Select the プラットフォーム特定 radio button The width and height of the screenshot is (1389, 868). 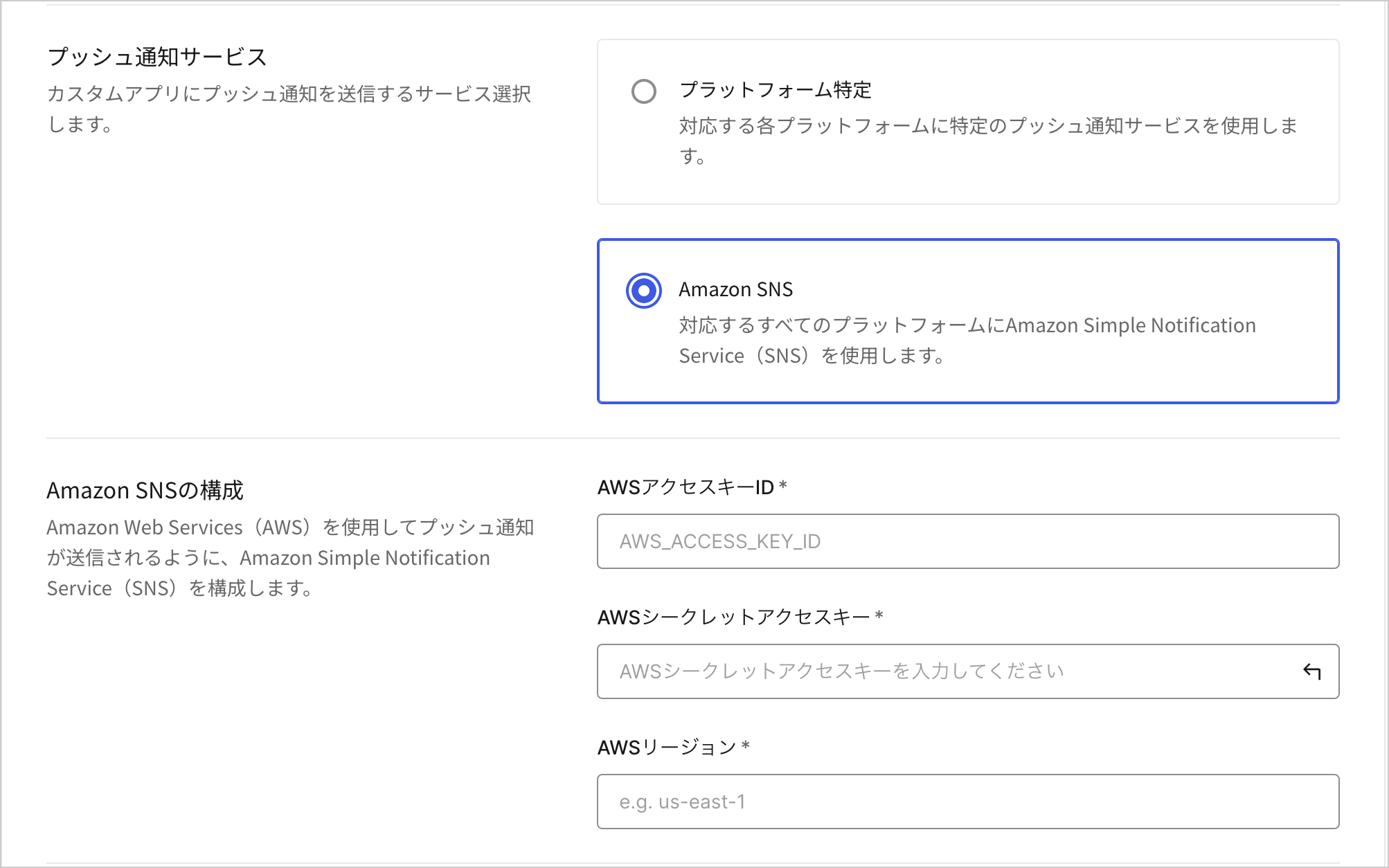[643, 91]
